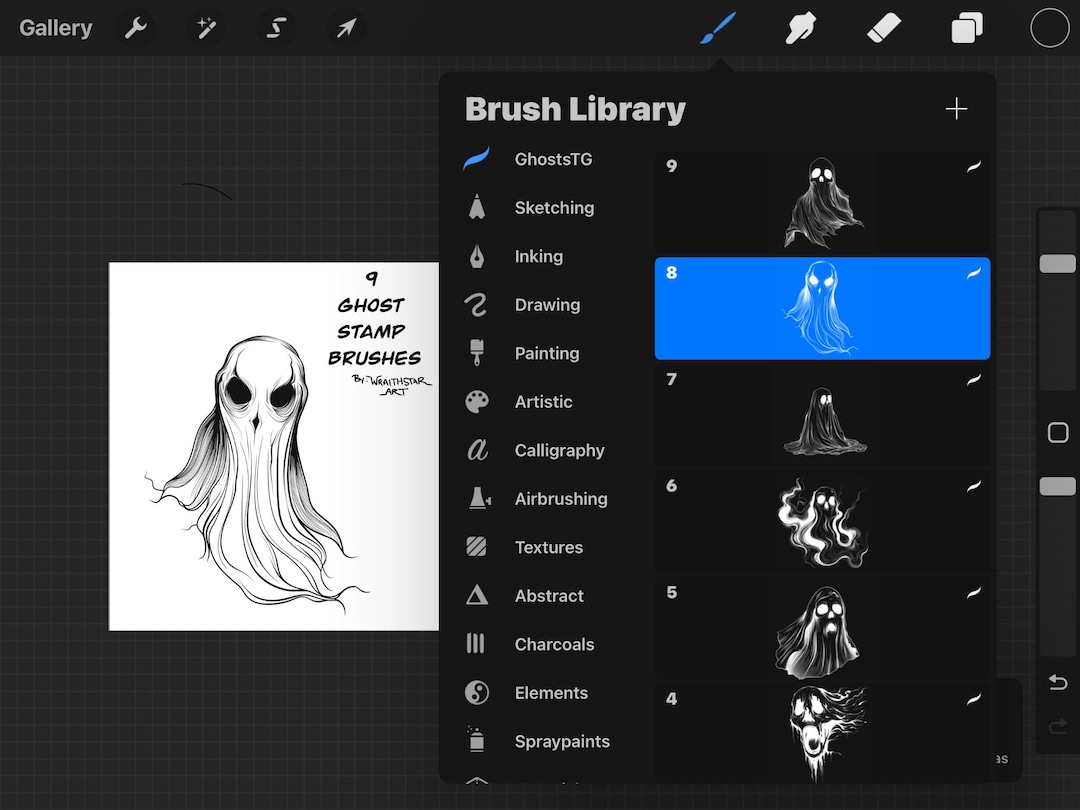Open the Inking brush set
This screenshot has height=810, width=1080.
point(539,256)
